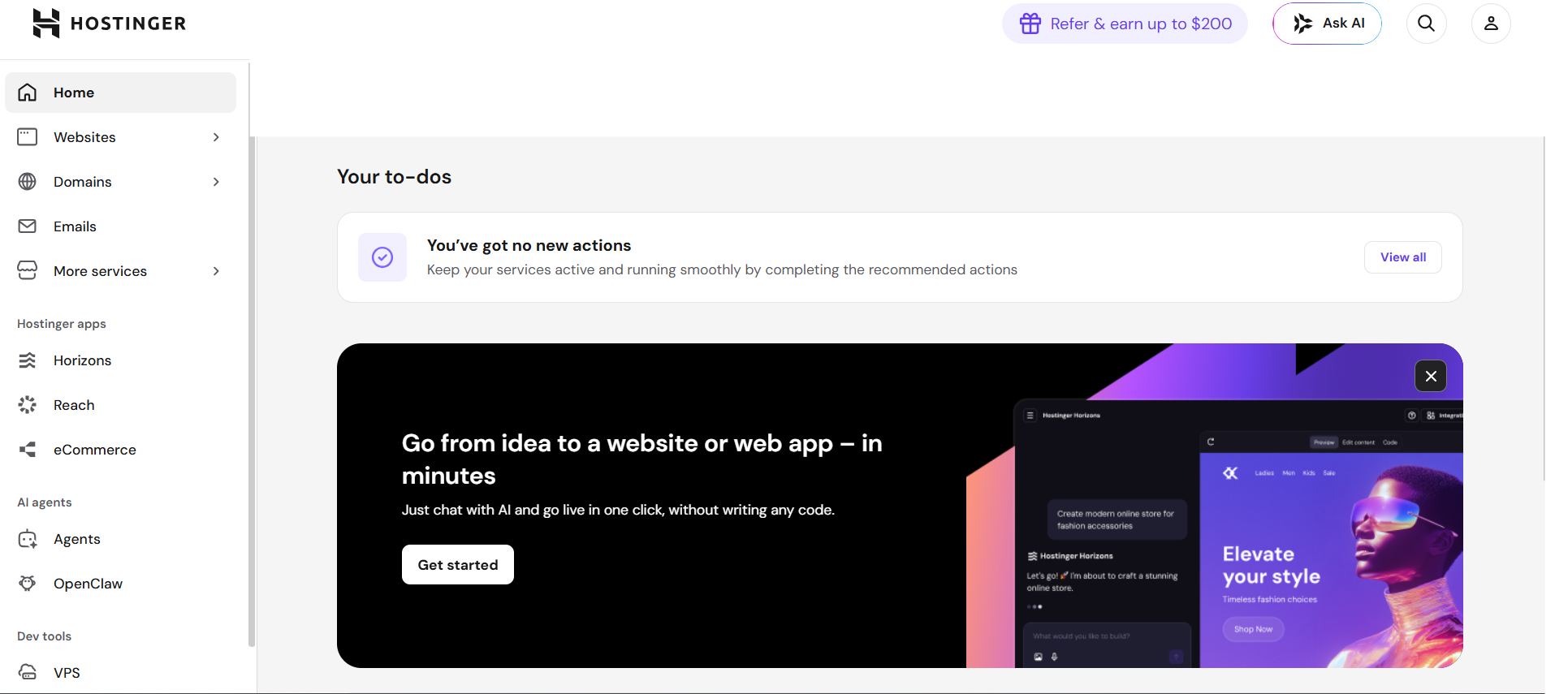Open the user profile icon
Viewport: 1568px width, 694px height.
[x=1491, y=24]
